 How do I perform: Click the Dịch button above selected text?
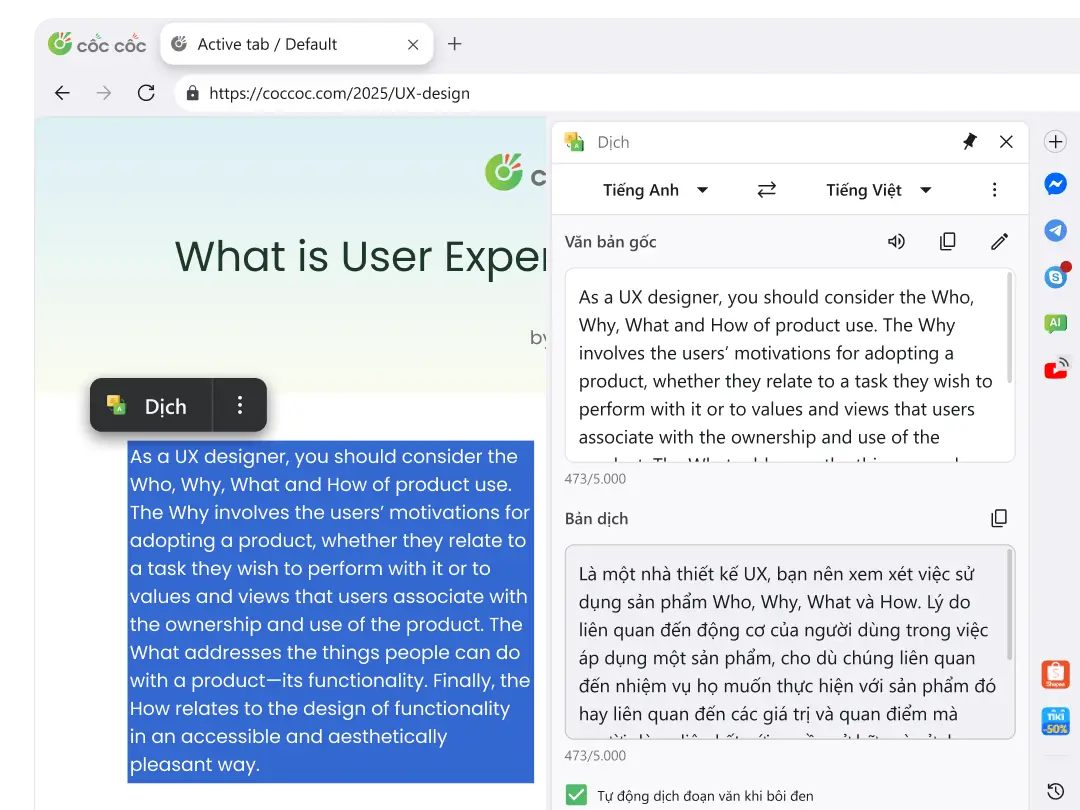tap(151, 405)
